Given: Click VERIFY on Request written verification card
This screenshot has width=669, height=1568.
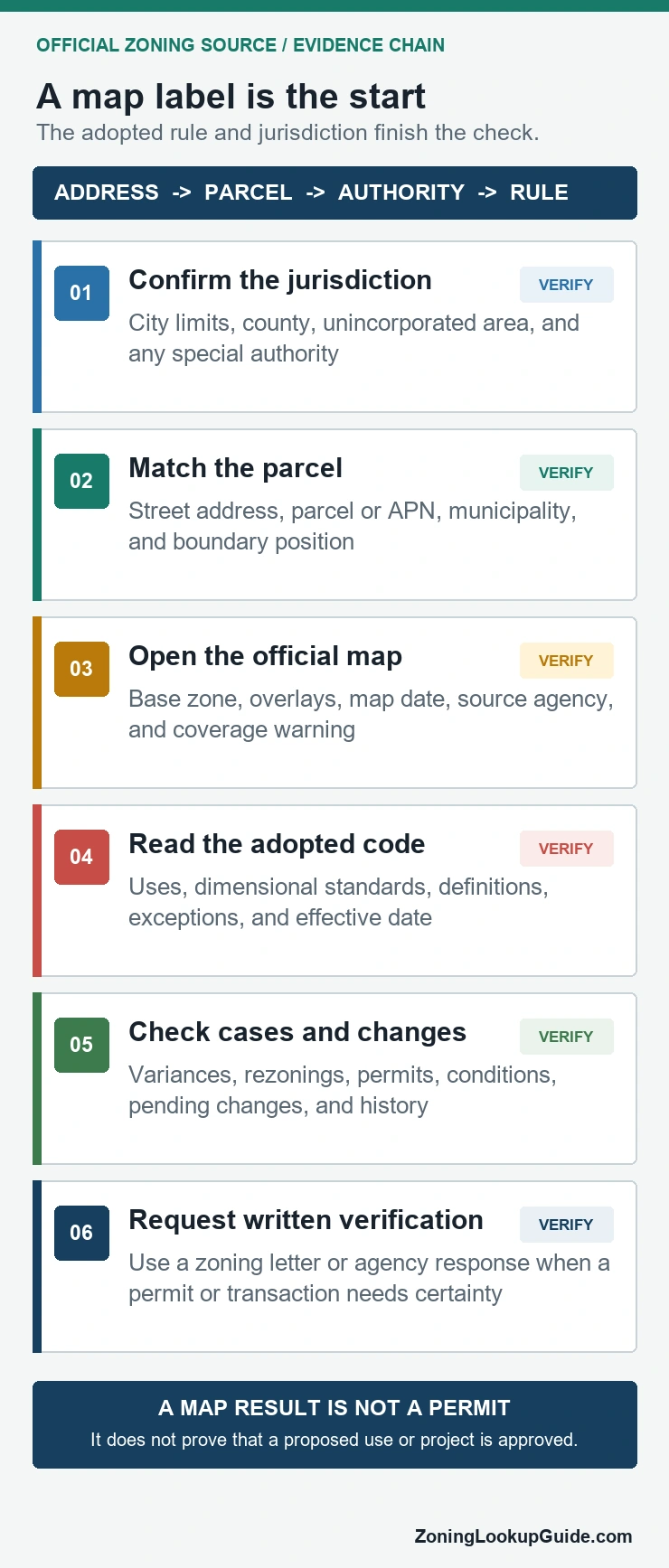Looking at the screenshot, I should 566,1225.
